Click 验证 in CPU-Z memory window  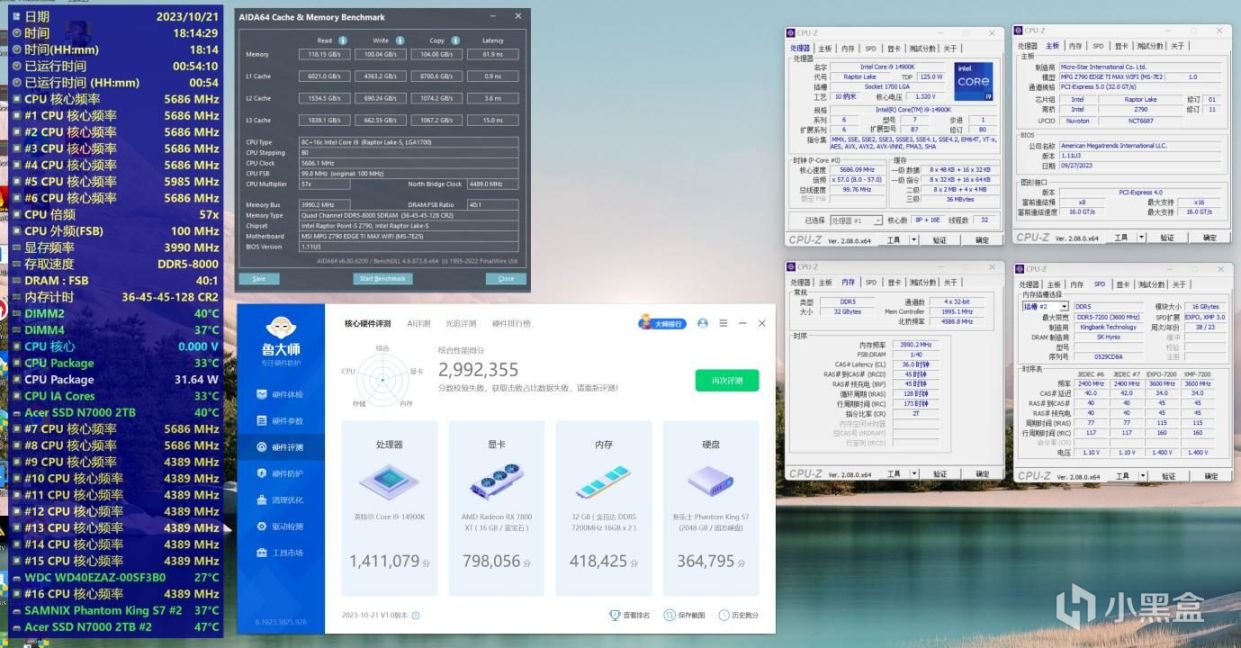coord(940,474)
